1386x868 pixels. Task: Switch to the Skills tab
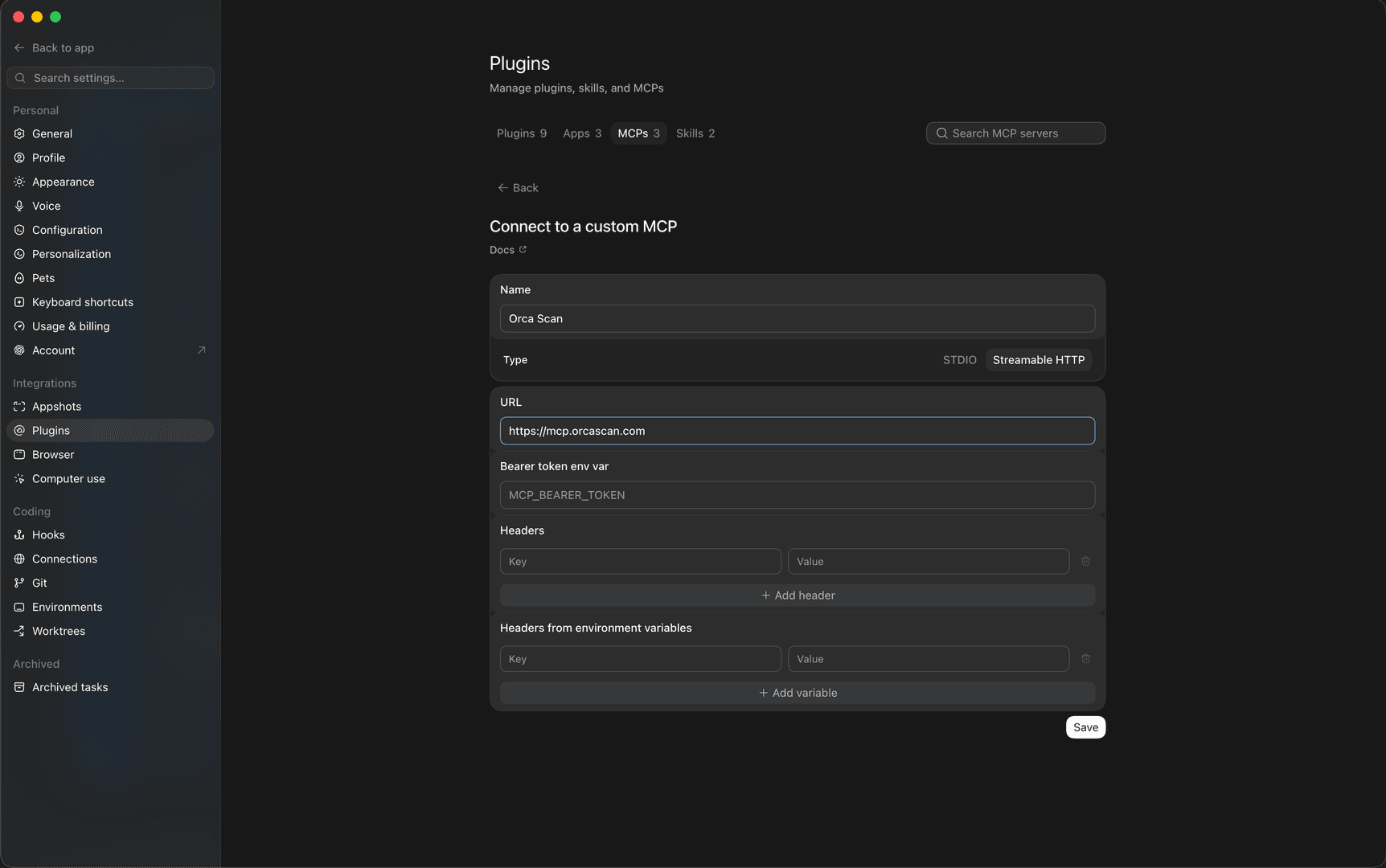[695, 133]
